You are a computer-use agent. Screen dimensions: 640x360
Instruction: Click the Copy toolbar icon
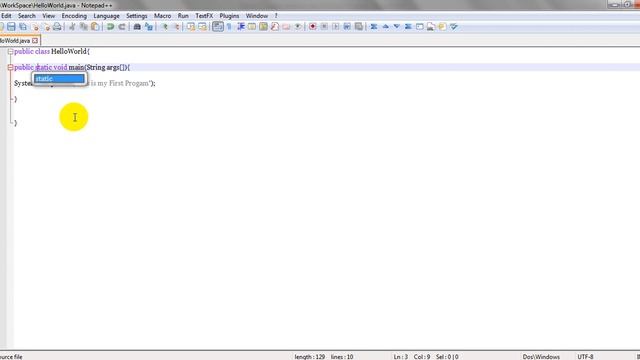pyautogui.click(x=84, y=27)
